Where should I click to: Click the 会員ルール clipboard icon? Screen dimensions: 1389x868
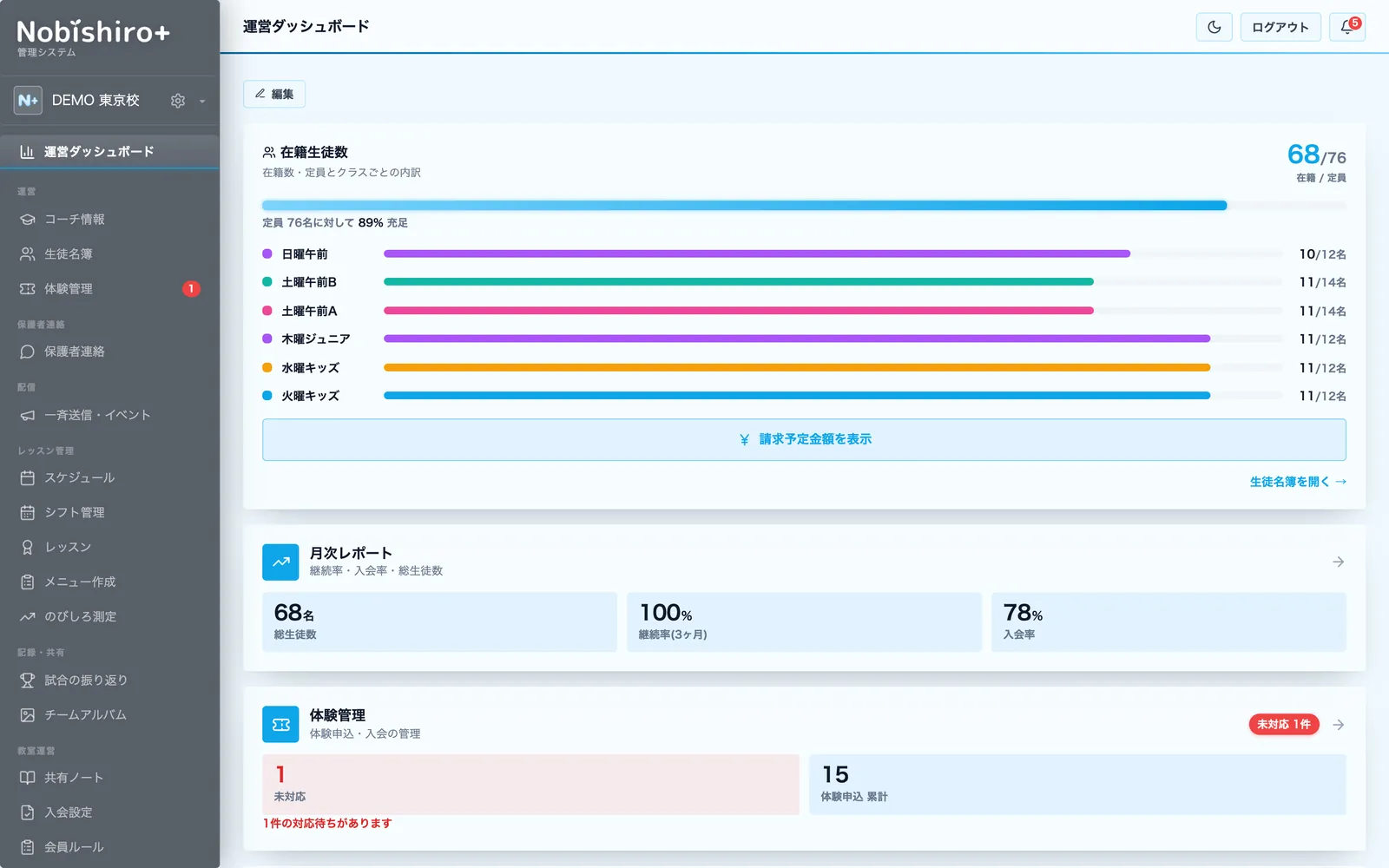pos(28,847)
